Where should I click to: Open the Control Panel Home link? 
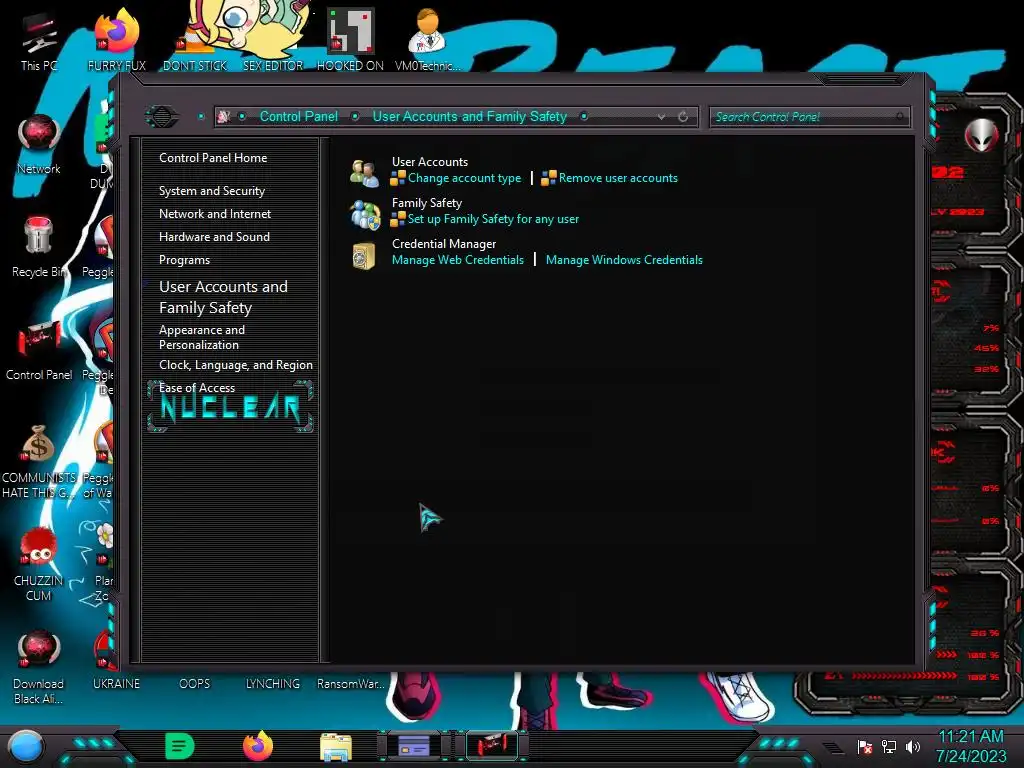coord(213,157)
